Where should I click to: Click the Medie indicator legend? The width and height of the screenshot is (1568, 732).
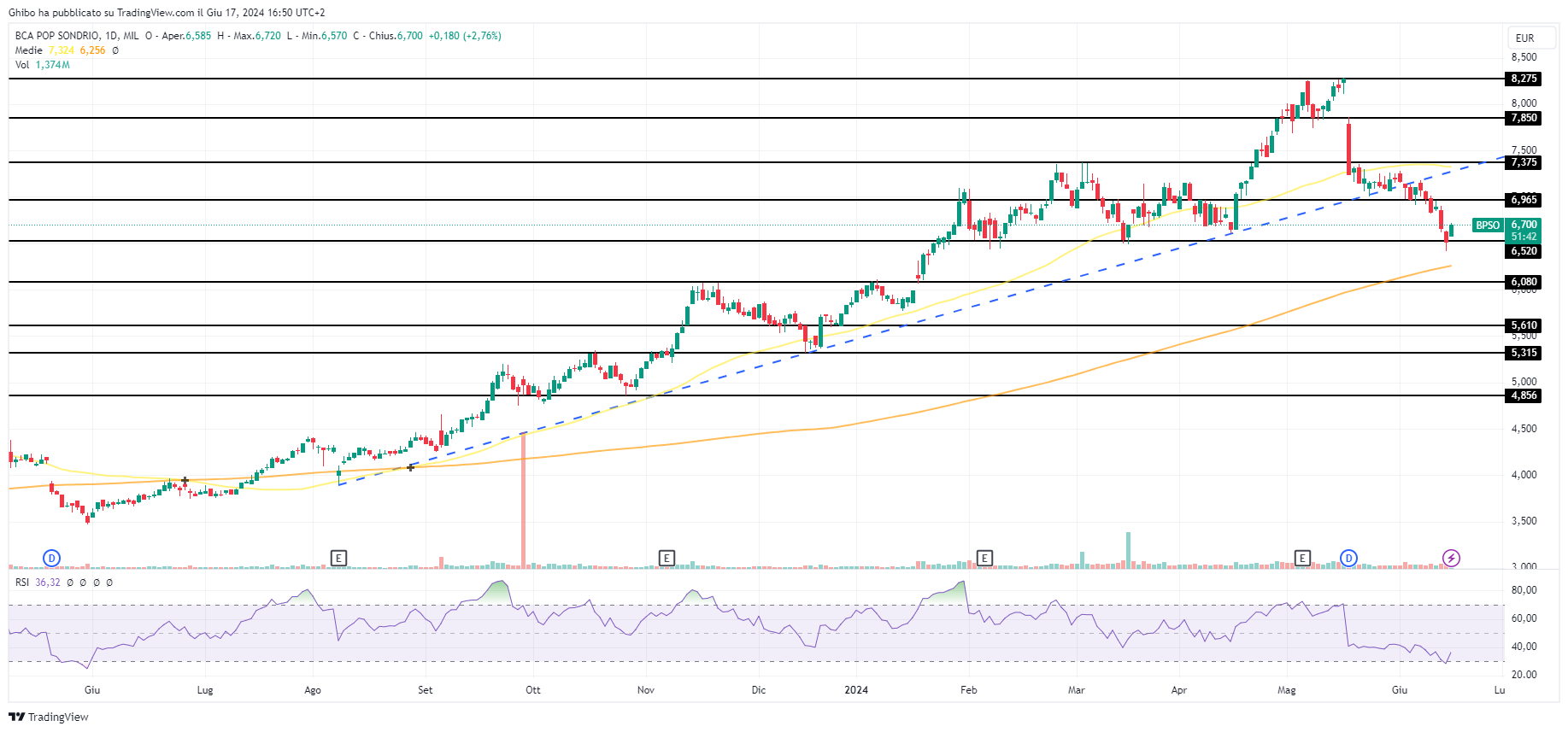pos(28,50)
